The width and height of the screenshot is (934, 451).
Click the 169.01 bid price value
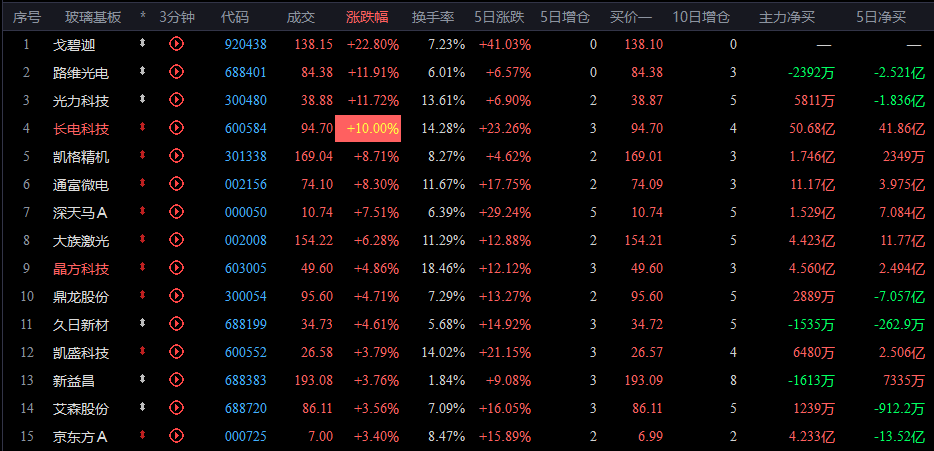click(643, 157)
